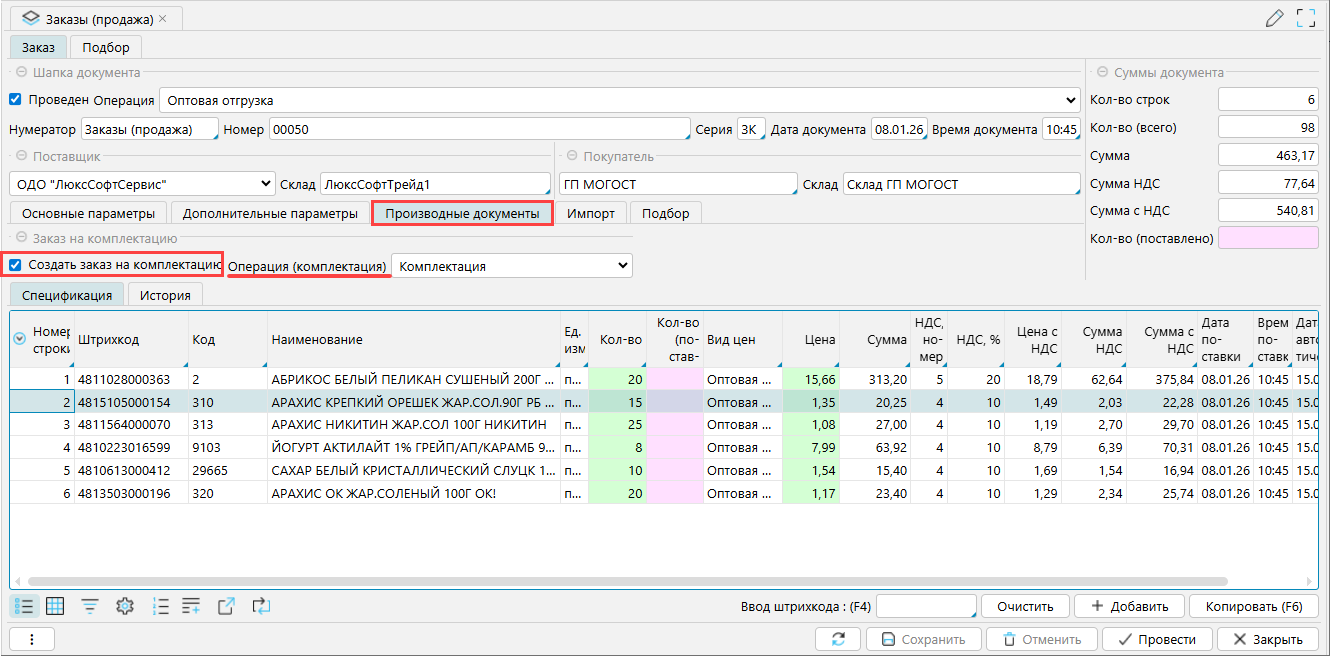Open the filter icon in bottom toolbar
Screen dimensions: 1330x656
[90, 606]
